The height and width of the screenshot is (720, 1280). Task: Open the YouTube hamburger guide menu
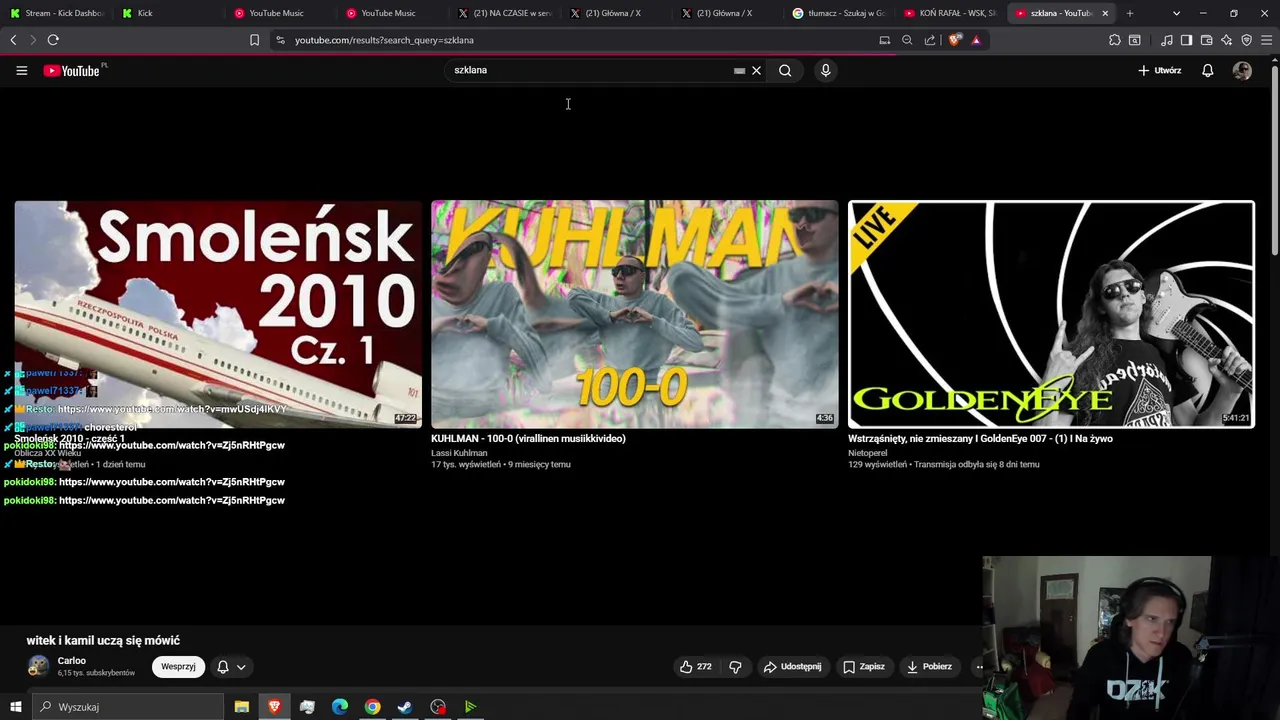point(21,70)
